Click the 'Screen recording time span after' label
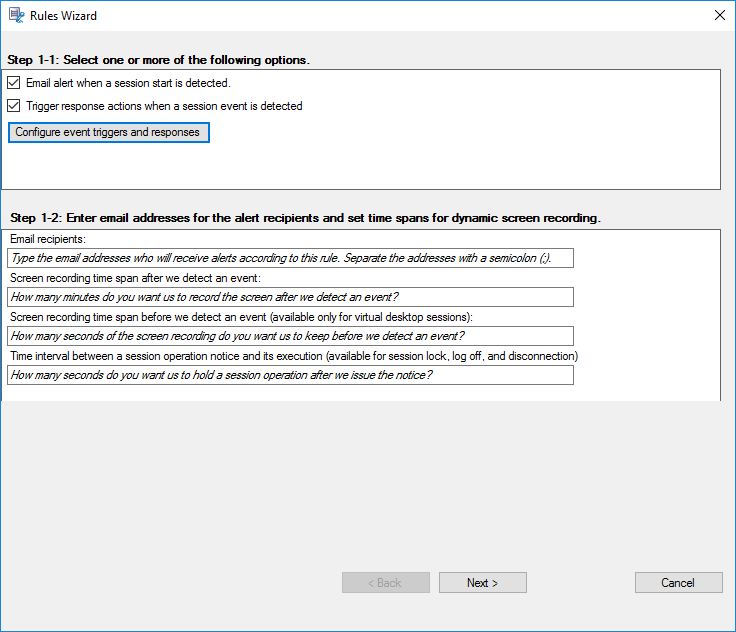This screenshot has width=736, height=632. coord(135,278)
